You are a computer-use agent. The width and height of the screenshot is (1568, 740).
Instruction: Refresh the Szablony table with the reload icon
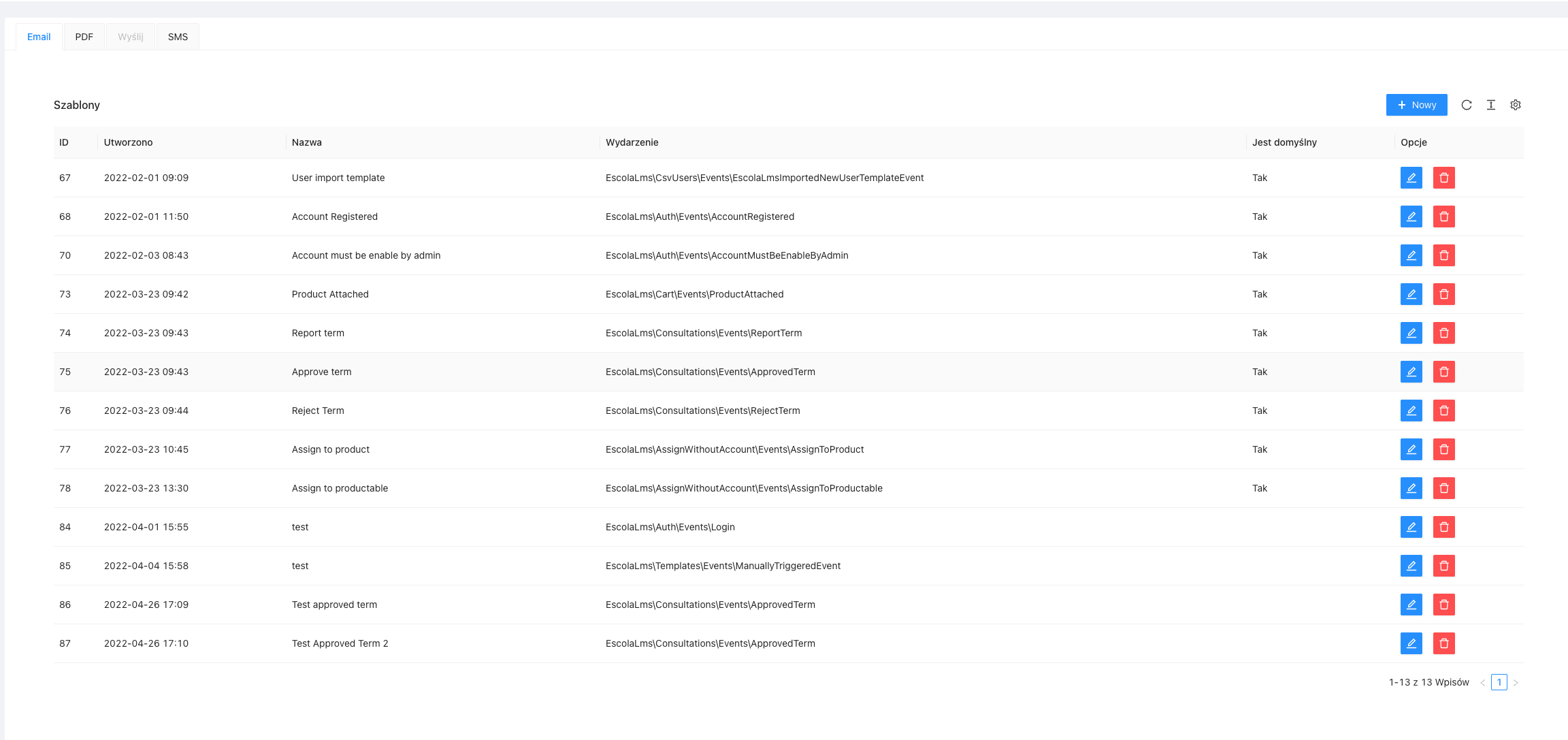tap(1467, 105)
